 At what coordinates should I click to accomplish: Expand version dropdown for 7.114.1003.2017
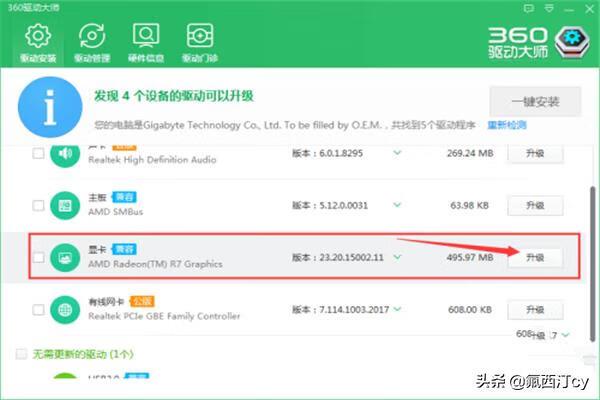coord(397,309)
